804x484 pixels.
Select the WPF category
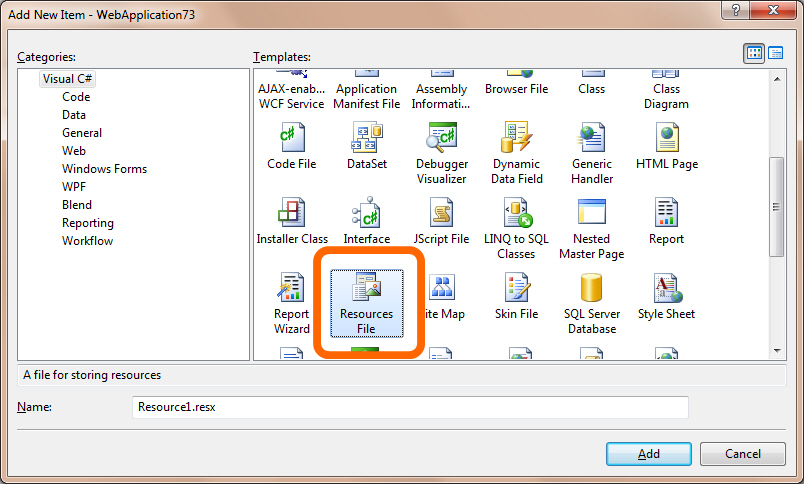click(74, 187)
